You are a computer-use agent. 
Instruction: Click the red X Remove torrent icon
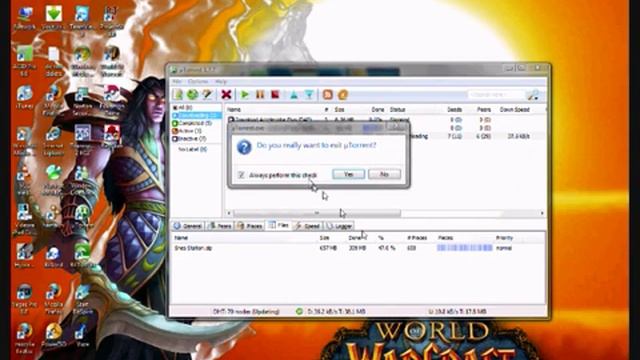coord(226,95)
